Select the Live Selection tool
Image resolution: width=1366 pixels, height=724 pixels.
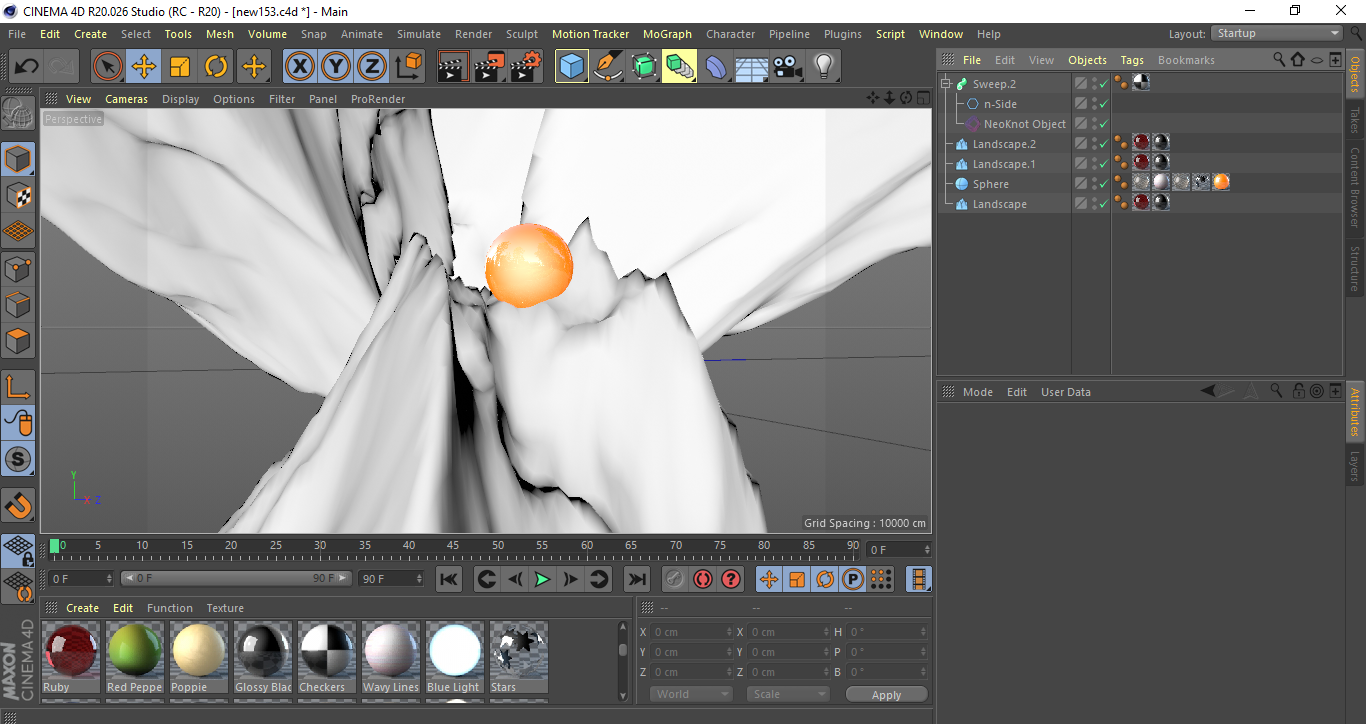[108, 67]
